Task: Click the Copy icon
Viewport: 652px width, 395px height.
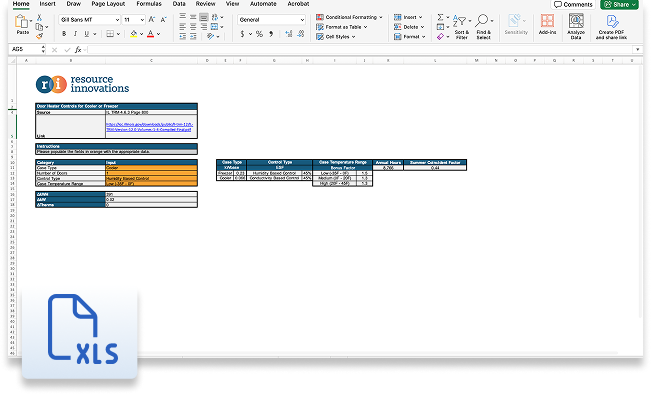Action: pyautogui.click(x=40, y=27)
